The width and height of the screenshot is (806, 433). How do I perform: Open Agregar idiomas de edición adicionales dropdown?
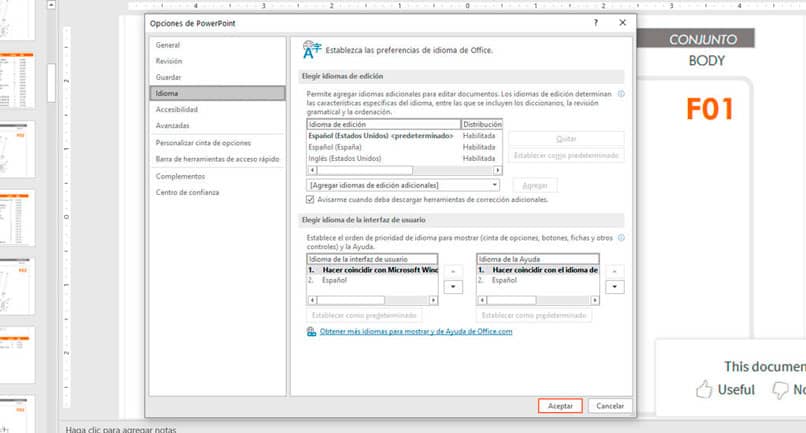tap(403, 185)
